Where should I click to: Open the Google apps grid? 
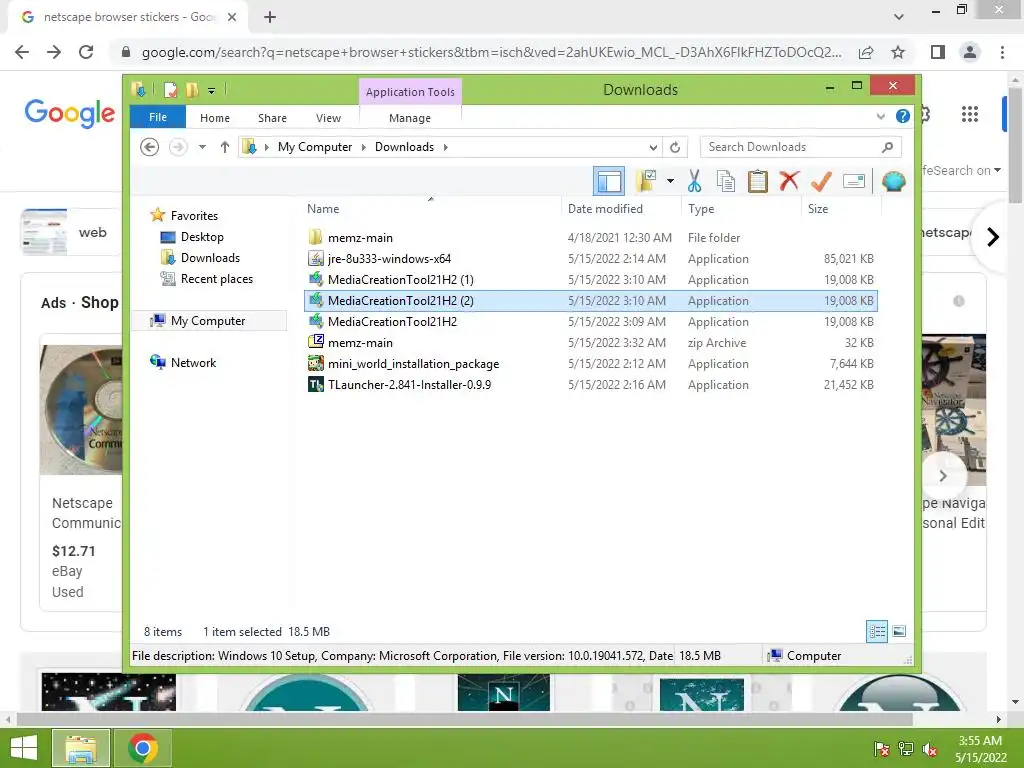970,114
